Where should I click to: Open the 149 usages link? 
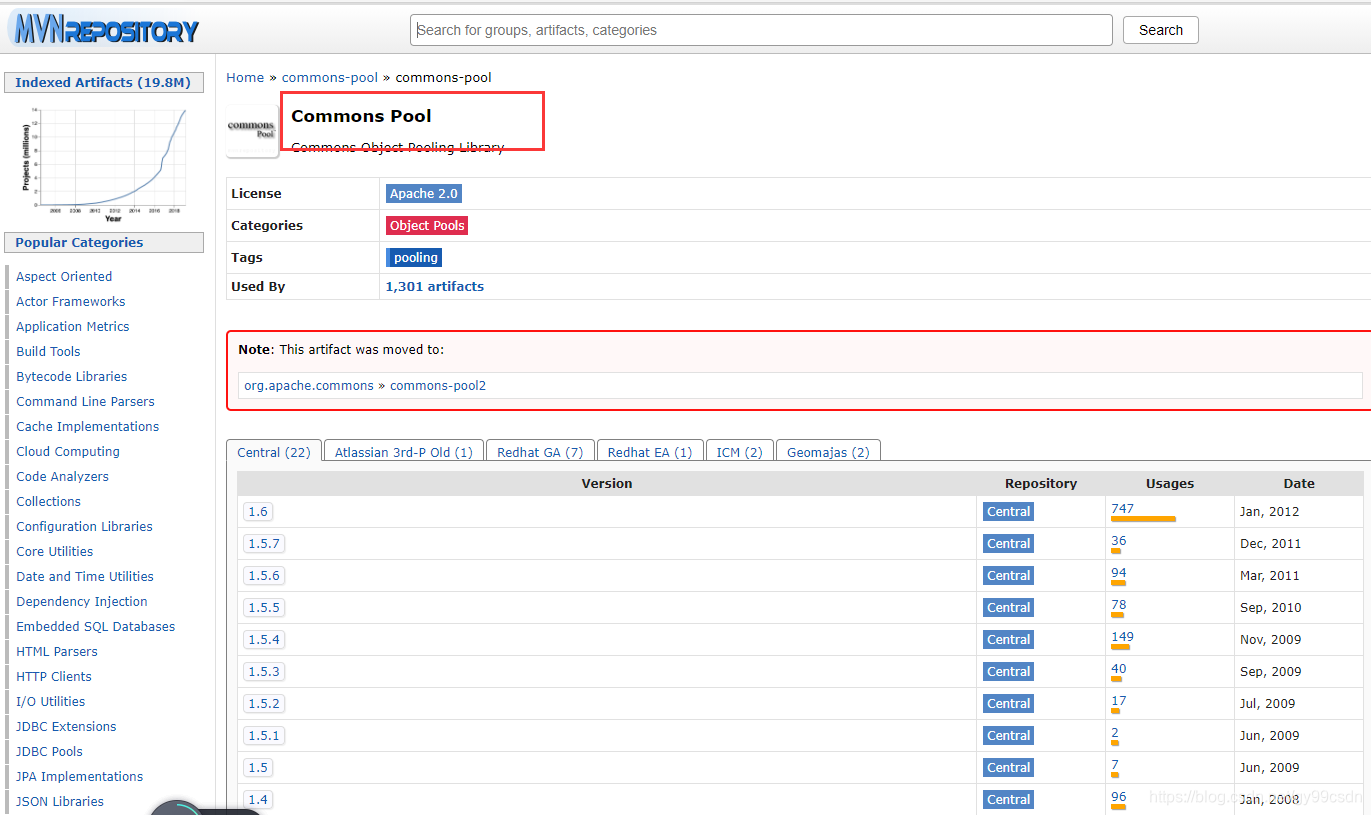[1122, 636]
